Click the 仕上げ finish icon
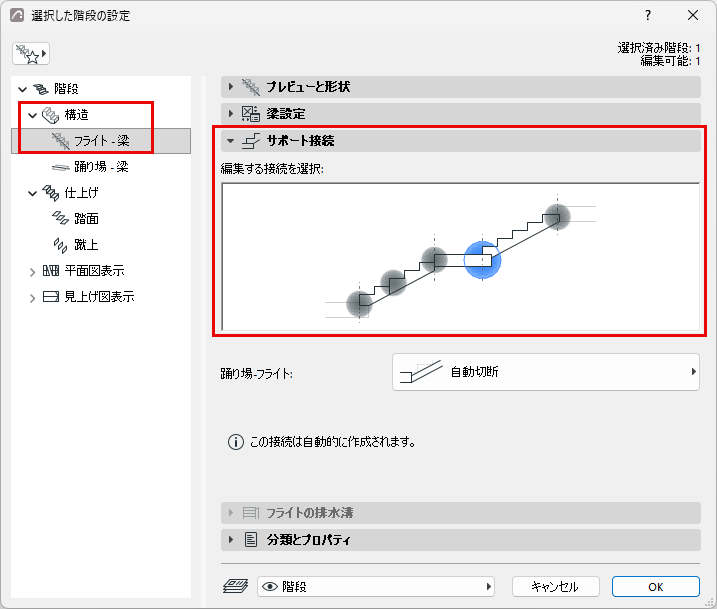This screenshot has height=609, width=717. (51, 193)
